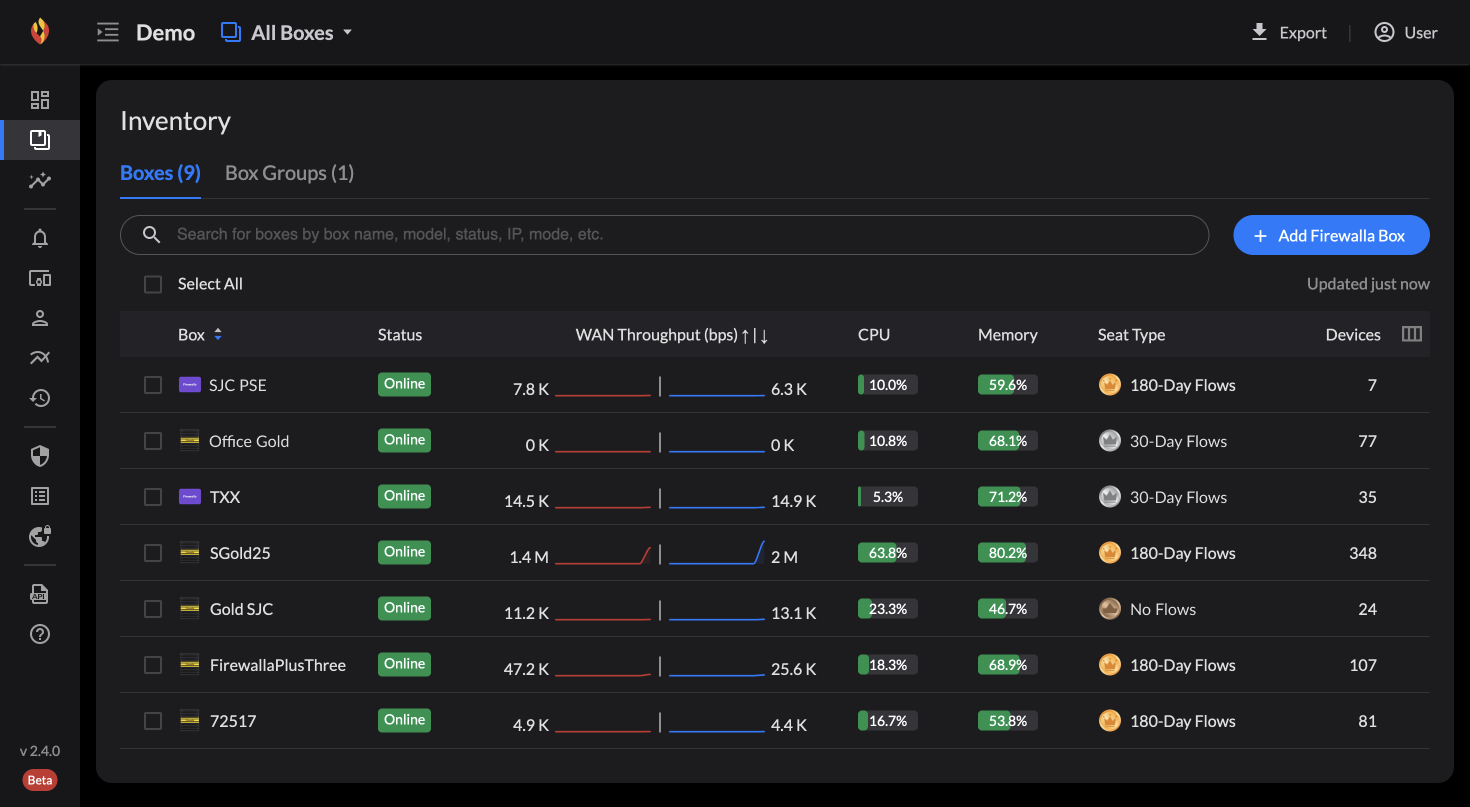Click the Devices column header
The image size is (1470, 807).
[x=1353, y=335]
